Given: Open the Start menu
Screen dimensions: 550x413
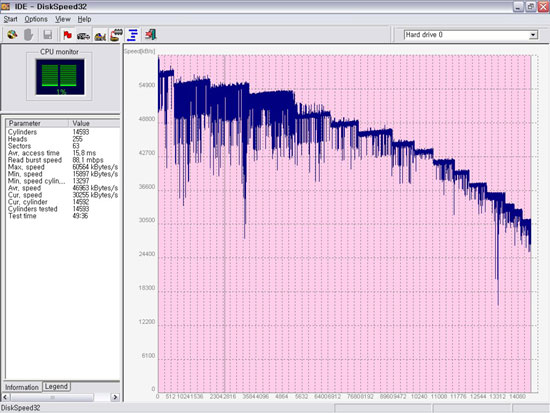Looking at the screenshot, I should (x=10, y=19).
